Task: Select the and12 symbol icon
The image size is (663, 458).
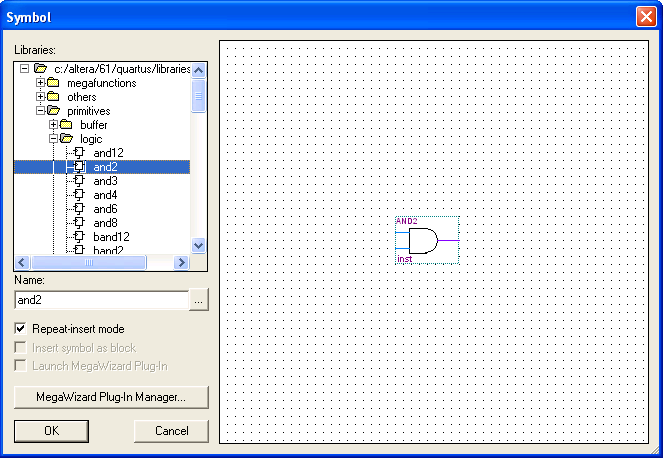Action: point(80,153)
